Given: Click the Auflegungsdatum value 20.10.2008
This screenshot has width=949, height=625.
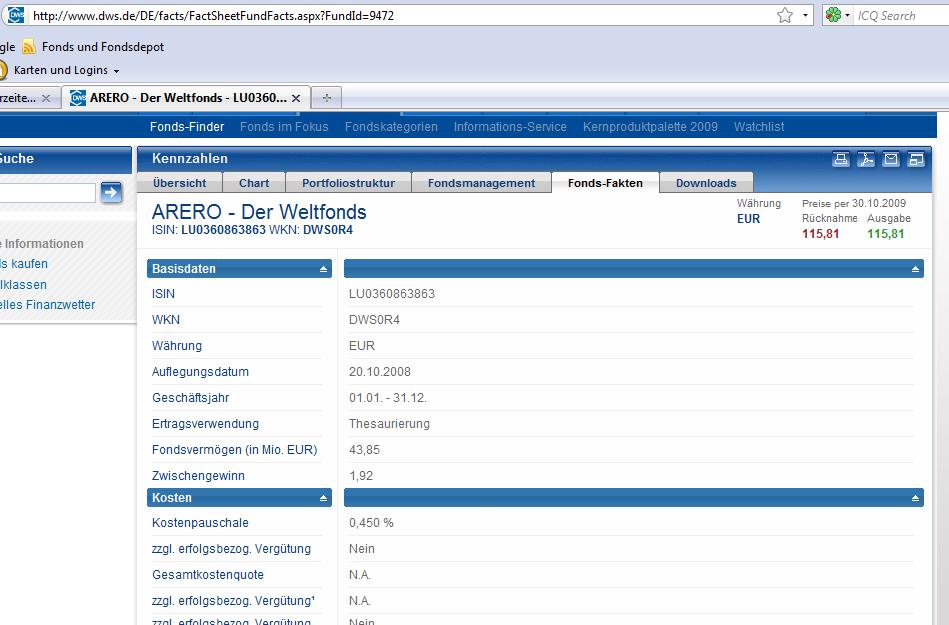Looking at the screenshot, I should coord(379,372).
